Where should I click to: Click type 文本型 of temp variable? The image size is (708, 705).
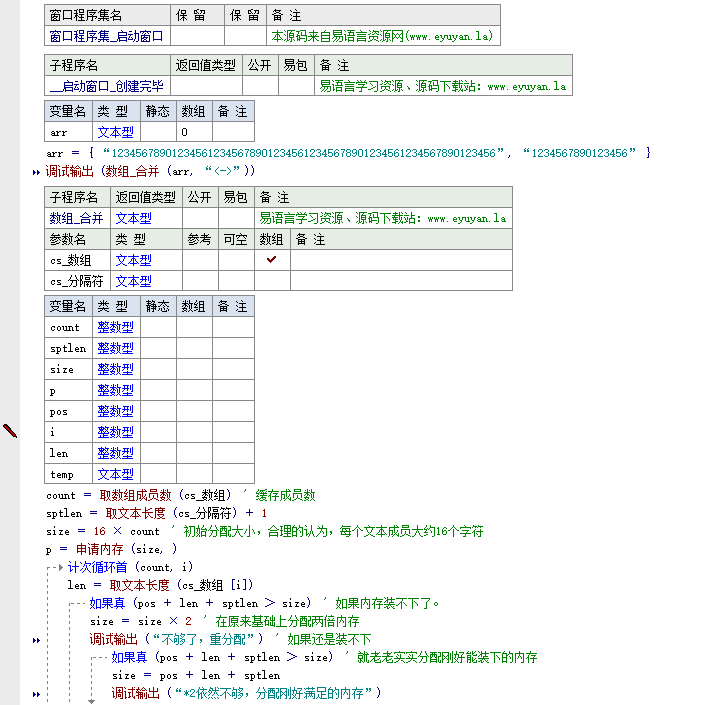[116, 474]
